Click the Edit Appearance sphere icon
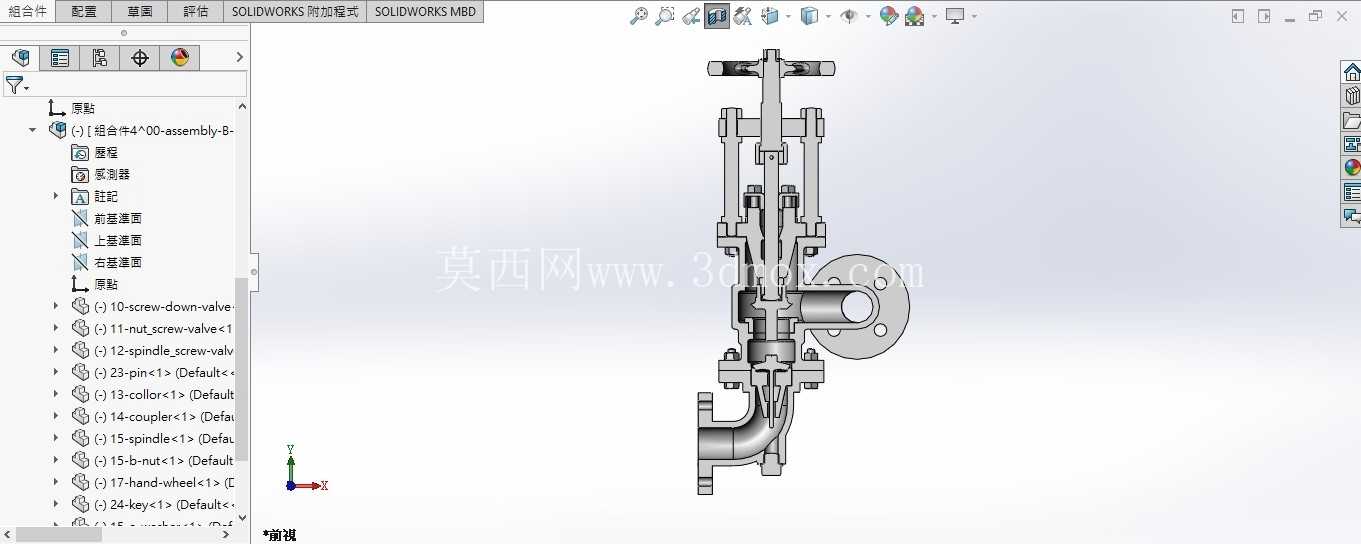This screenshot has height=544, width=1361. (889, 16)
